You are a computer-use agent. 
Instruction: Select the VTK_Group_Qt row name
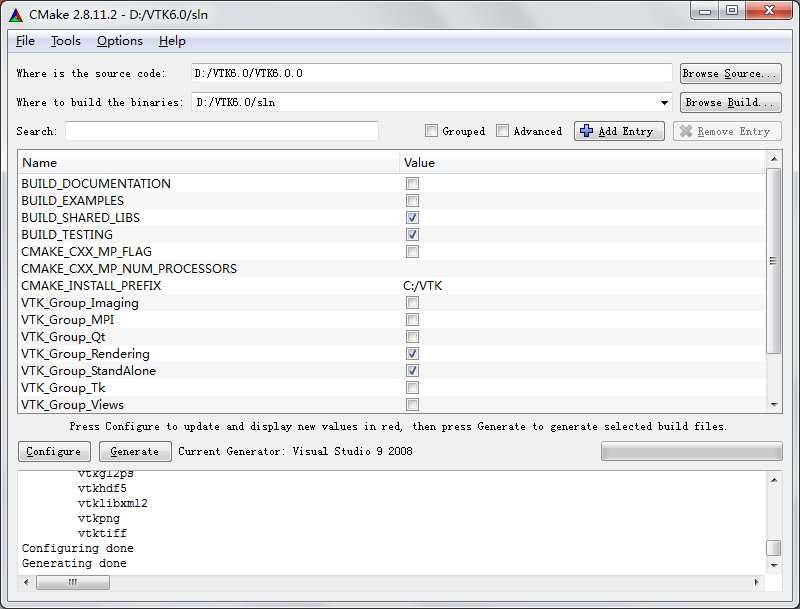click(63, 337)
